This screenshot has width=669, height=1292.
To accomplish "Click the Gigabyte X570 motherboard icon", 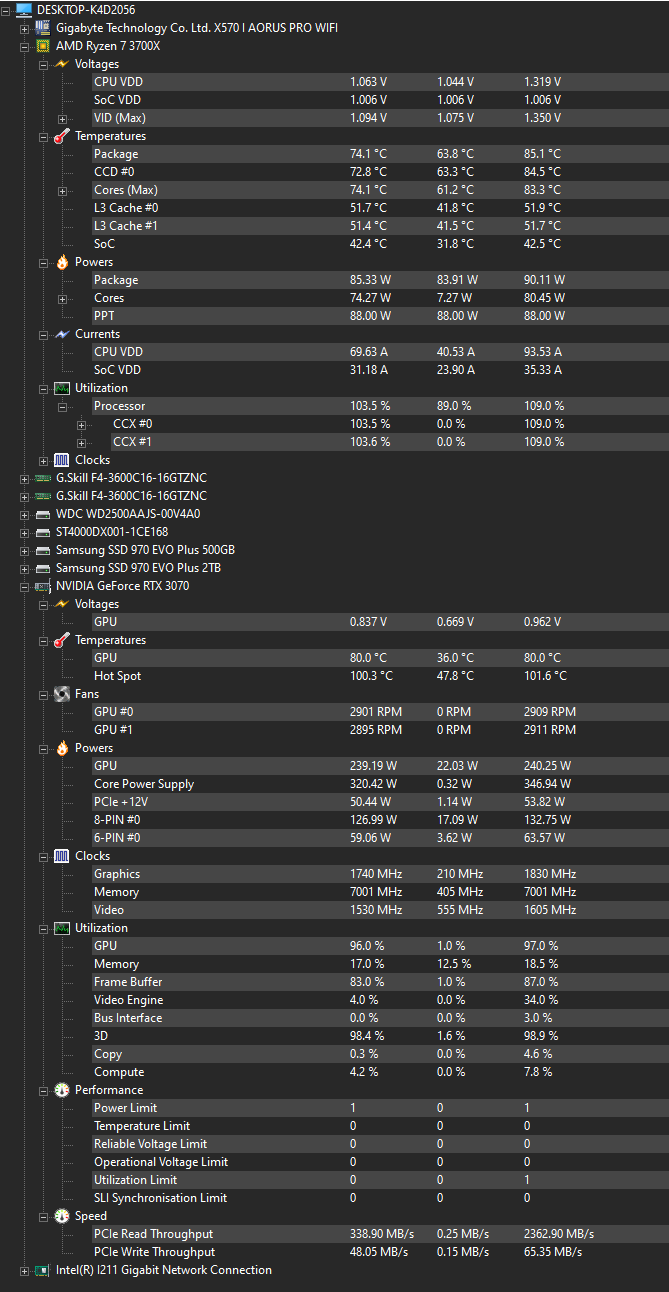I will 43,28.
